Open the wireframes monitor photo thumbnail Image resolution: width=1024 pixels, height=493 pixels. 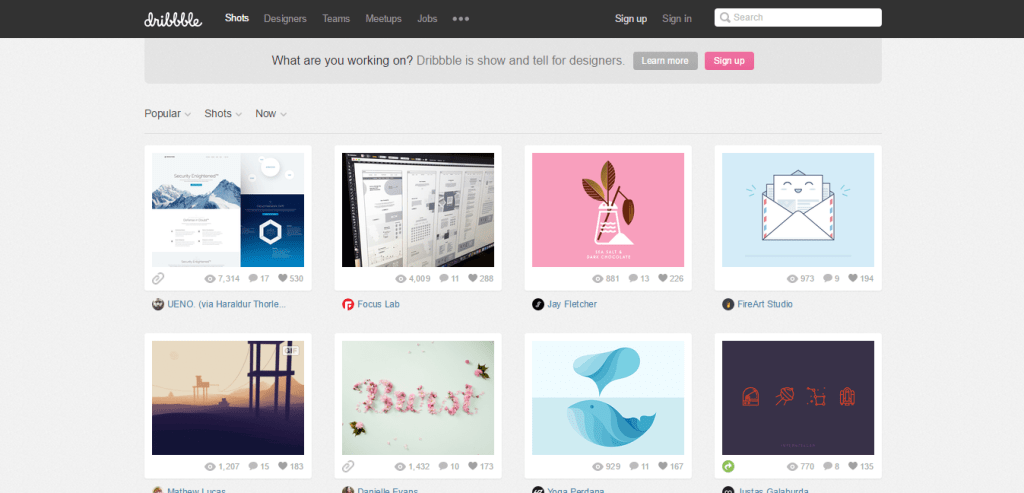(418, 210)
